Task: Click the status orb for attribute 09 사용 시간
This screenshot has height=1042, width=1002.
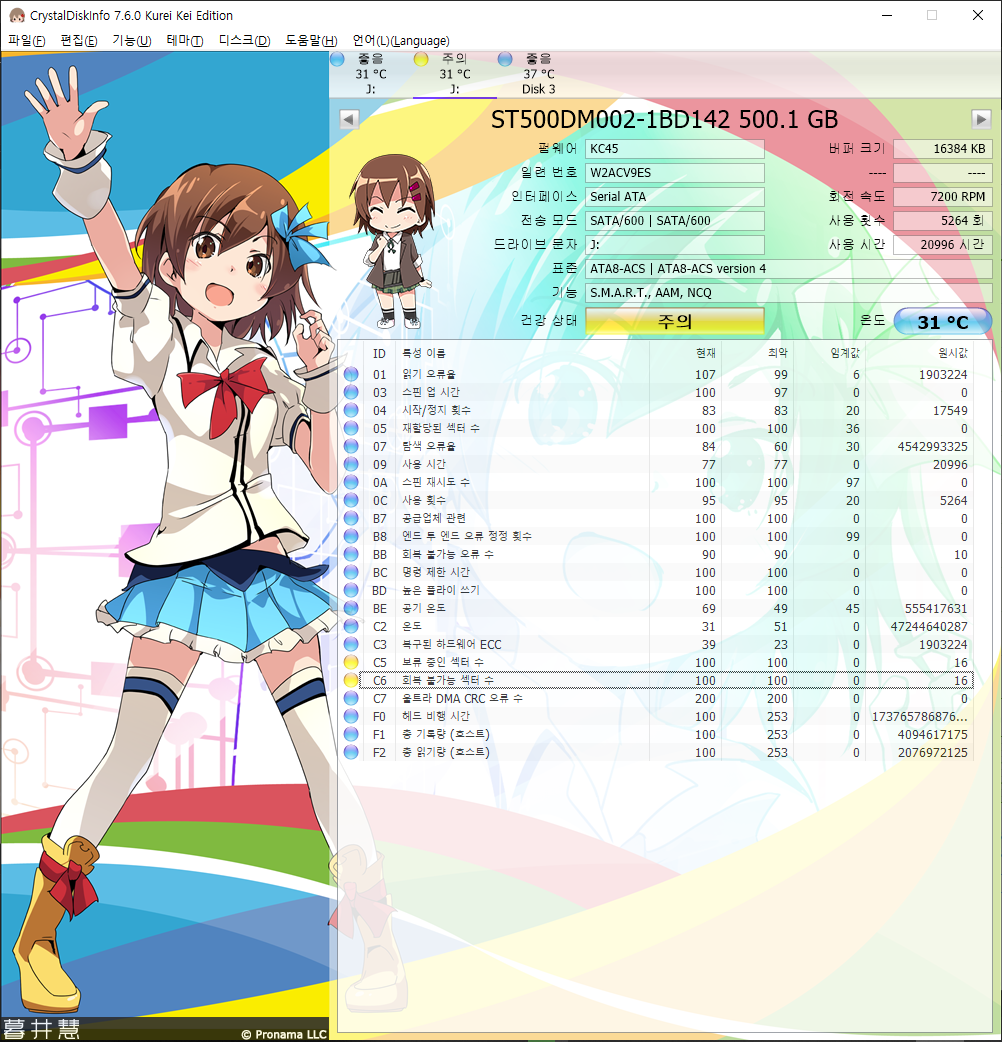Action: click(x=351, y=464)
